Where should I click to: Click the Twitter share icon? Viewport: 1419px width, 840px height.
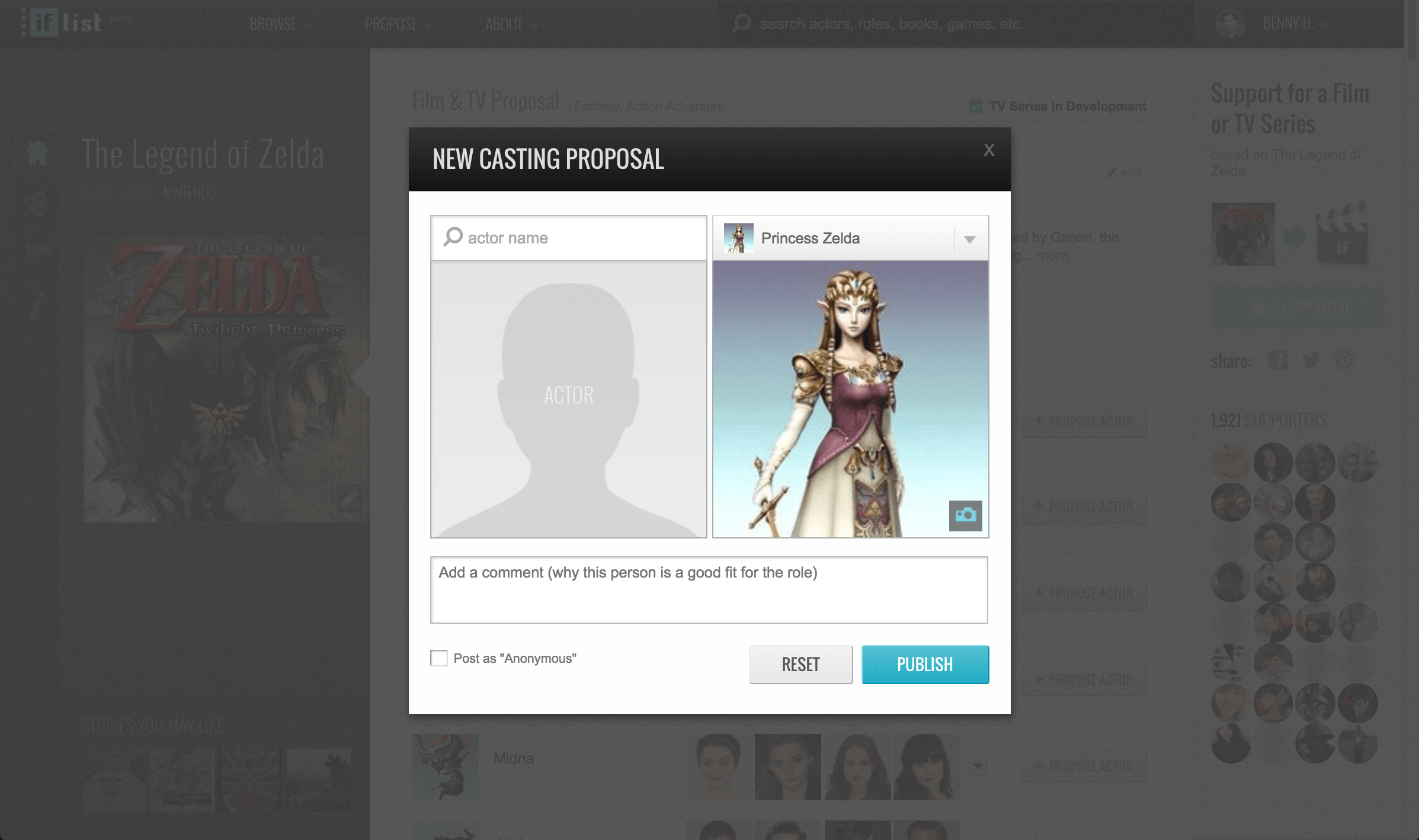(1311, 360)
